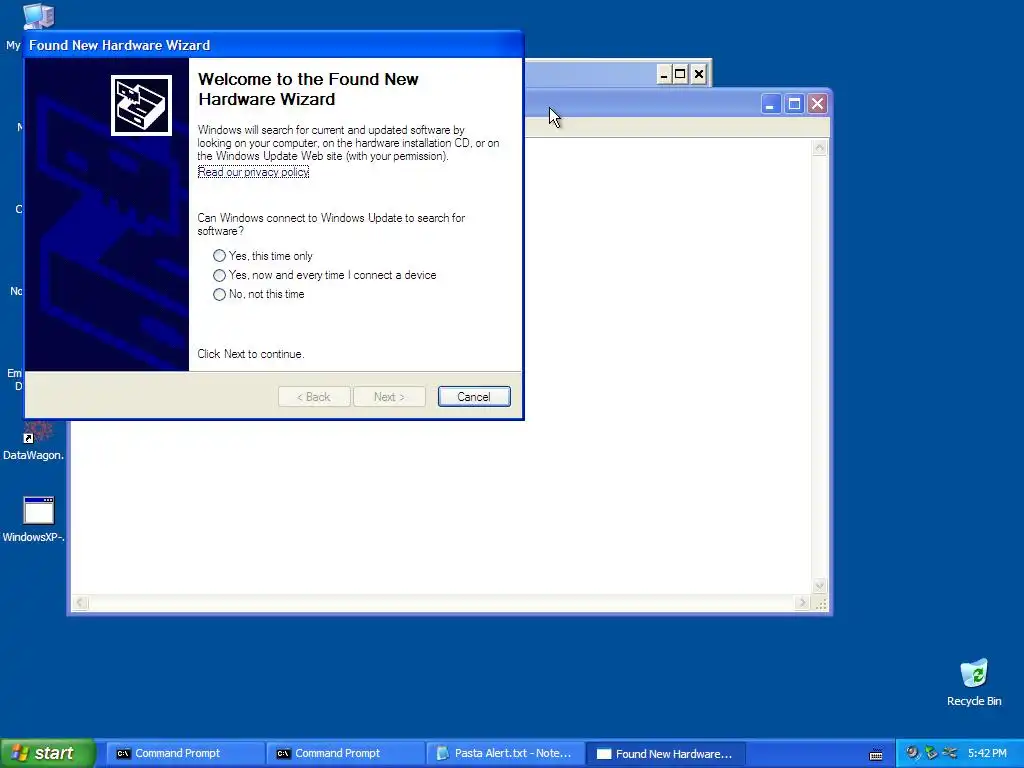Open the Recycle Bin desktop icon
1024x768 pixels.
click(974, 682)
